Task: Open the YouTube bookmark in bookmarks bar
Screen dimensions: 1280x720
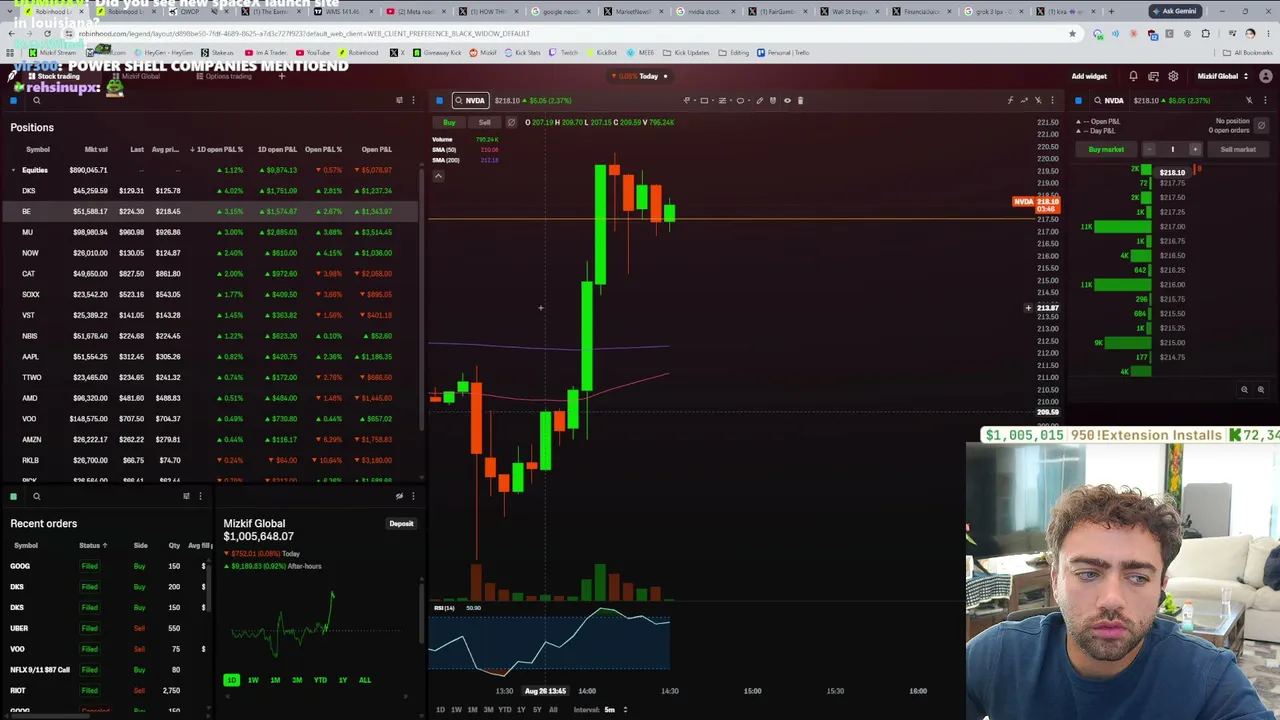Action: [x=313, y=52]
